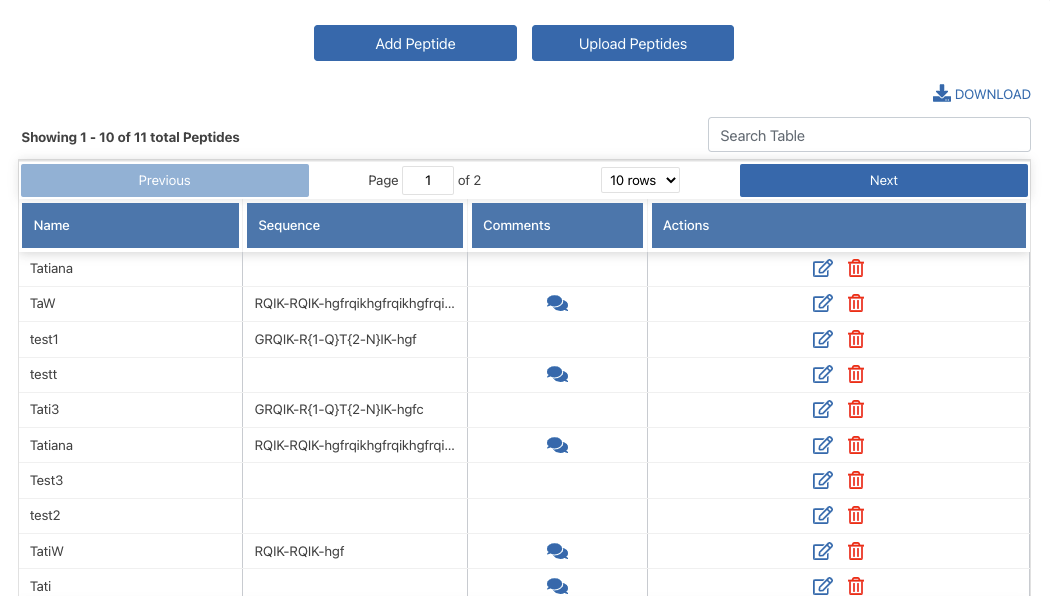The image size is (1050, 596).
Task: Open comments for the TaW peptide
Action: point(557,303)
